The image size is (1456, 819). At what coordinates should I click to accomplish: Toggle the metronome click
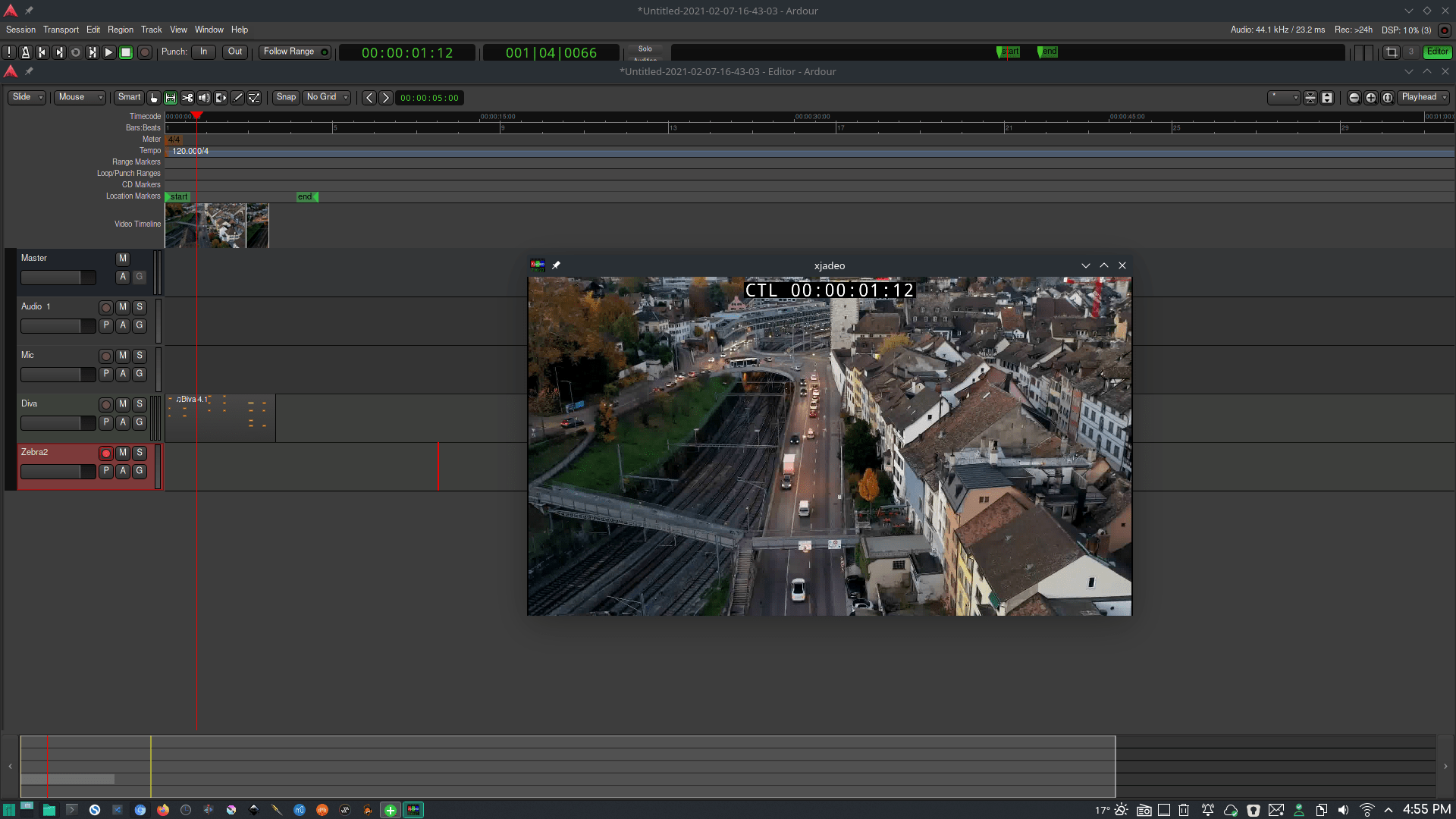(25, 52)
